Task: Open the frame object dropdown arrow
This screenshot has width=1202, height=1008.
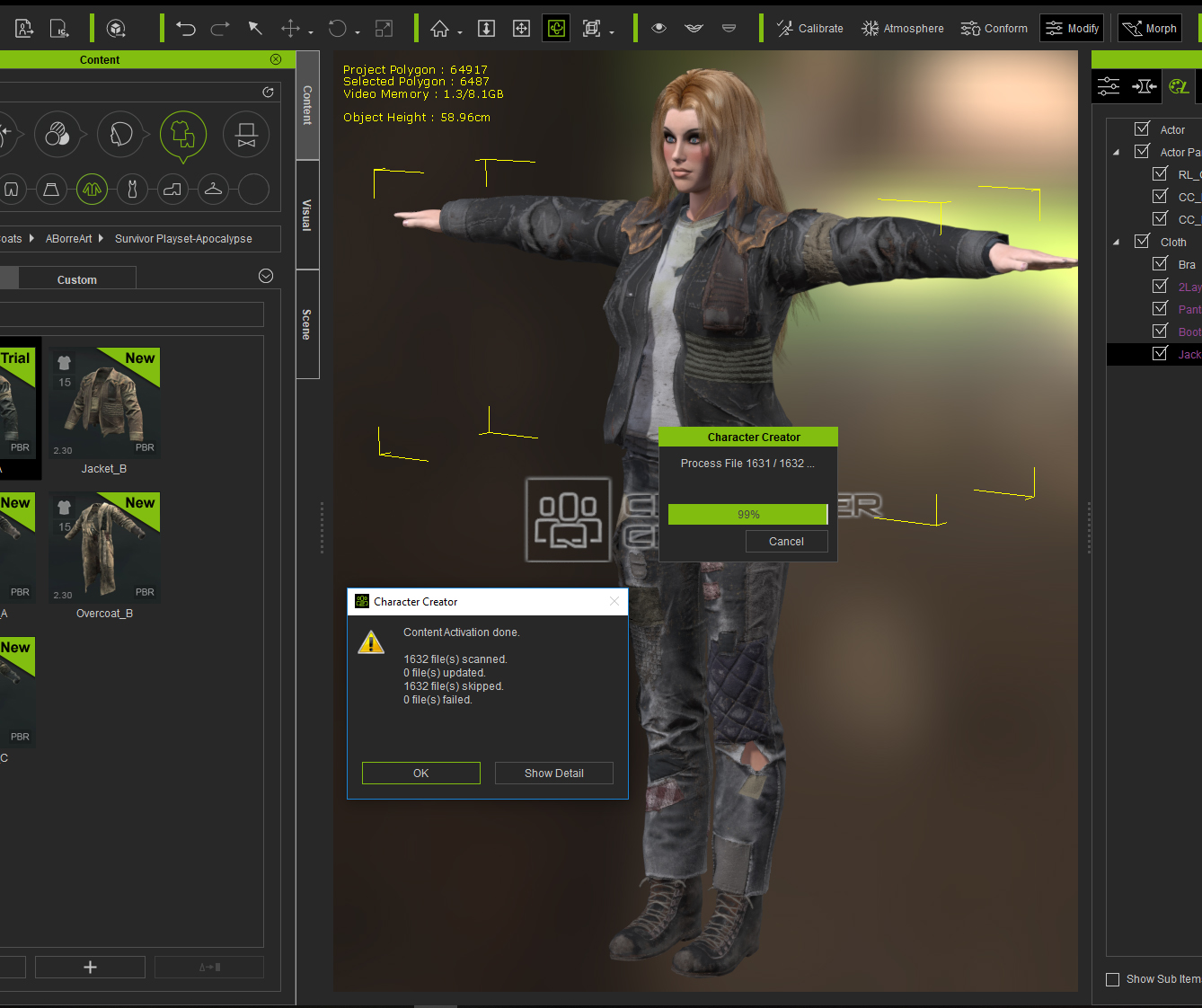Action: (x=612, y=32)
